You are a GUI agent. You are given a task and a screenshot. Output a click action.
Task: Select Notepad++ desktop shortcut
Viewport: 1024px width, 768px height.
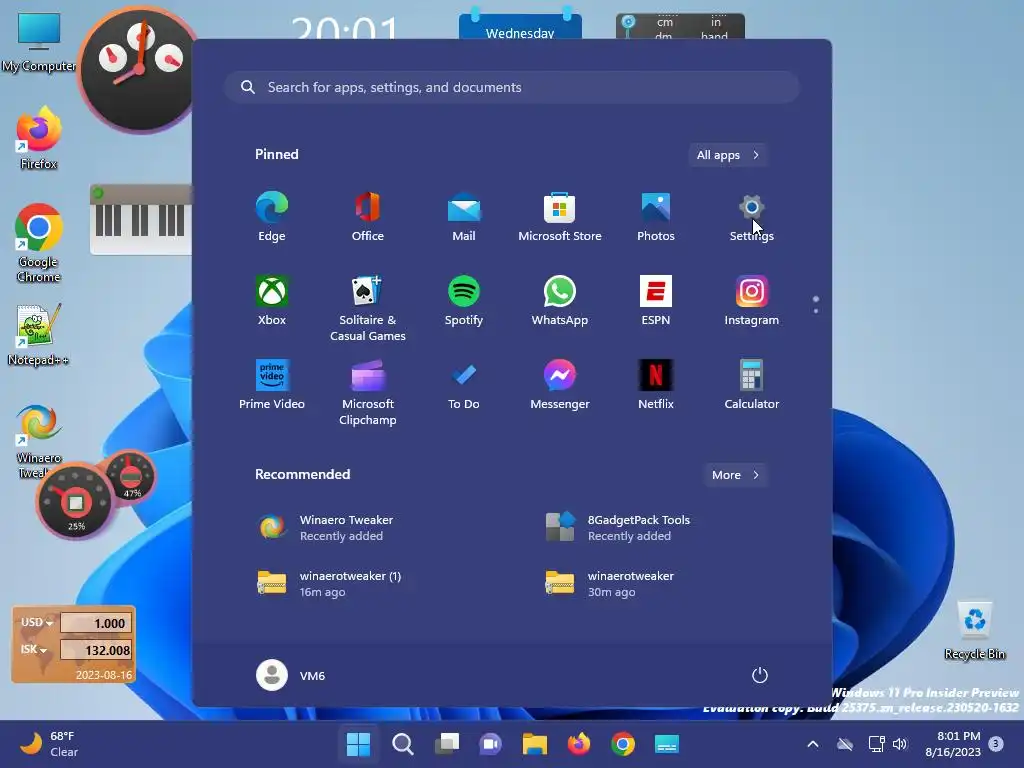pyautogui.click(x=39, y=334)
